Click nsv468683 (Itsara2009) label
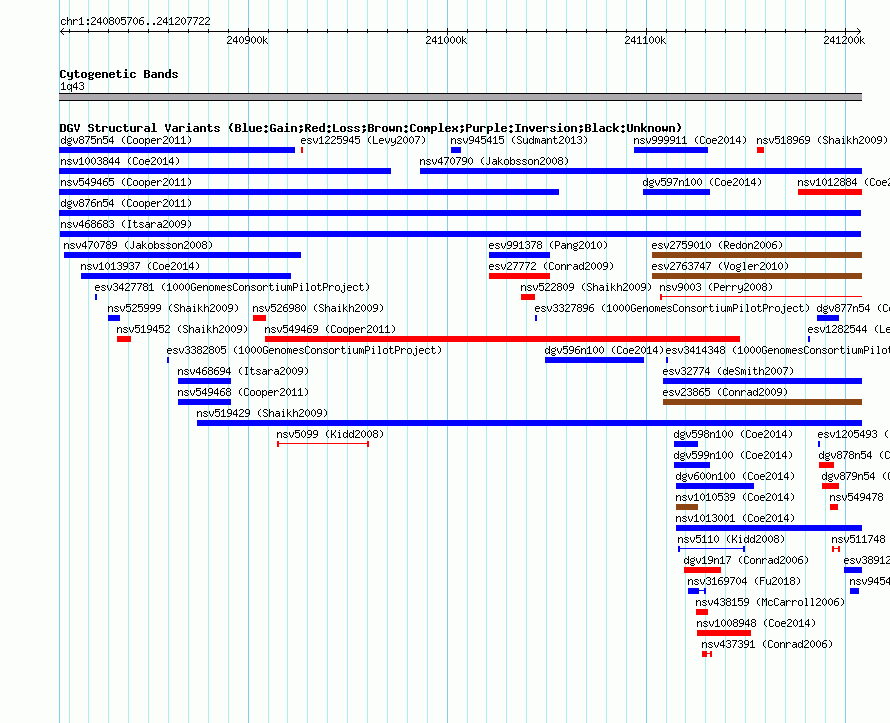The width and height of the screenshot is (890, 723). (126, 224)
